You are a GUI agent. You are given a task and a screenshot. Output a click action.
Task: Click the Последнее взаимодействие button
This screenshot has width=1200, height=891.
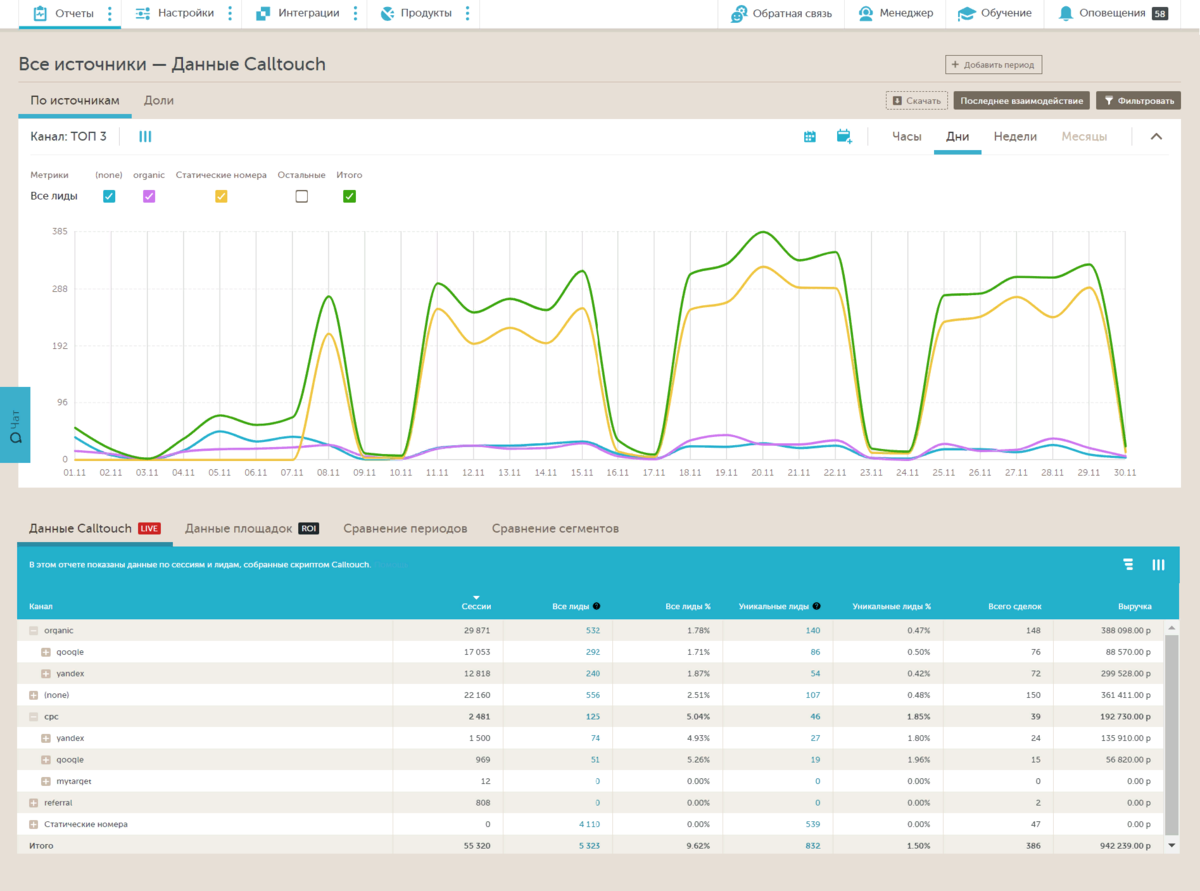pos(1022,101)
